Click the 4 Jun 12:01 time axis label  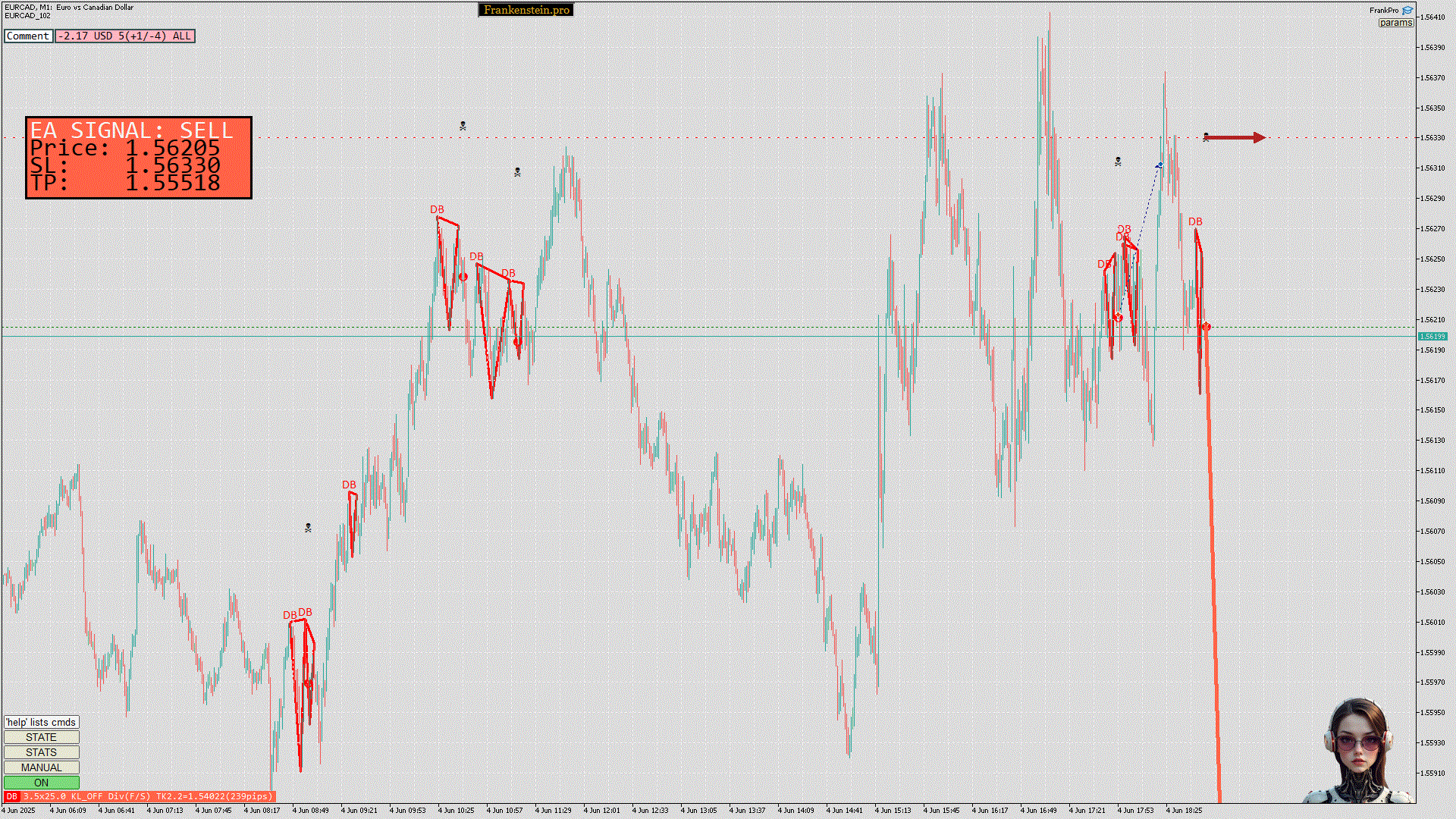pyautogui.click(x=601, y=810)
